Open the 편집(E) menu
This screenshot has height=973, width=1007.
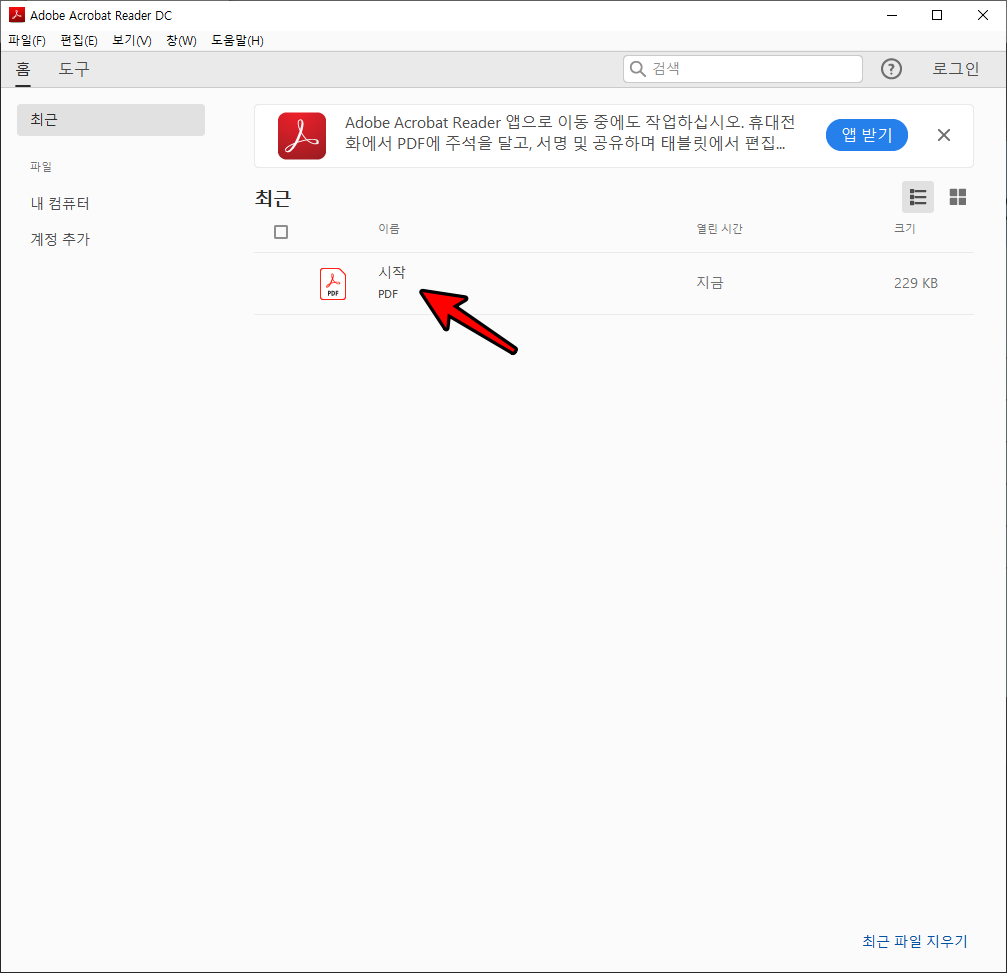[x=79, y=40]
